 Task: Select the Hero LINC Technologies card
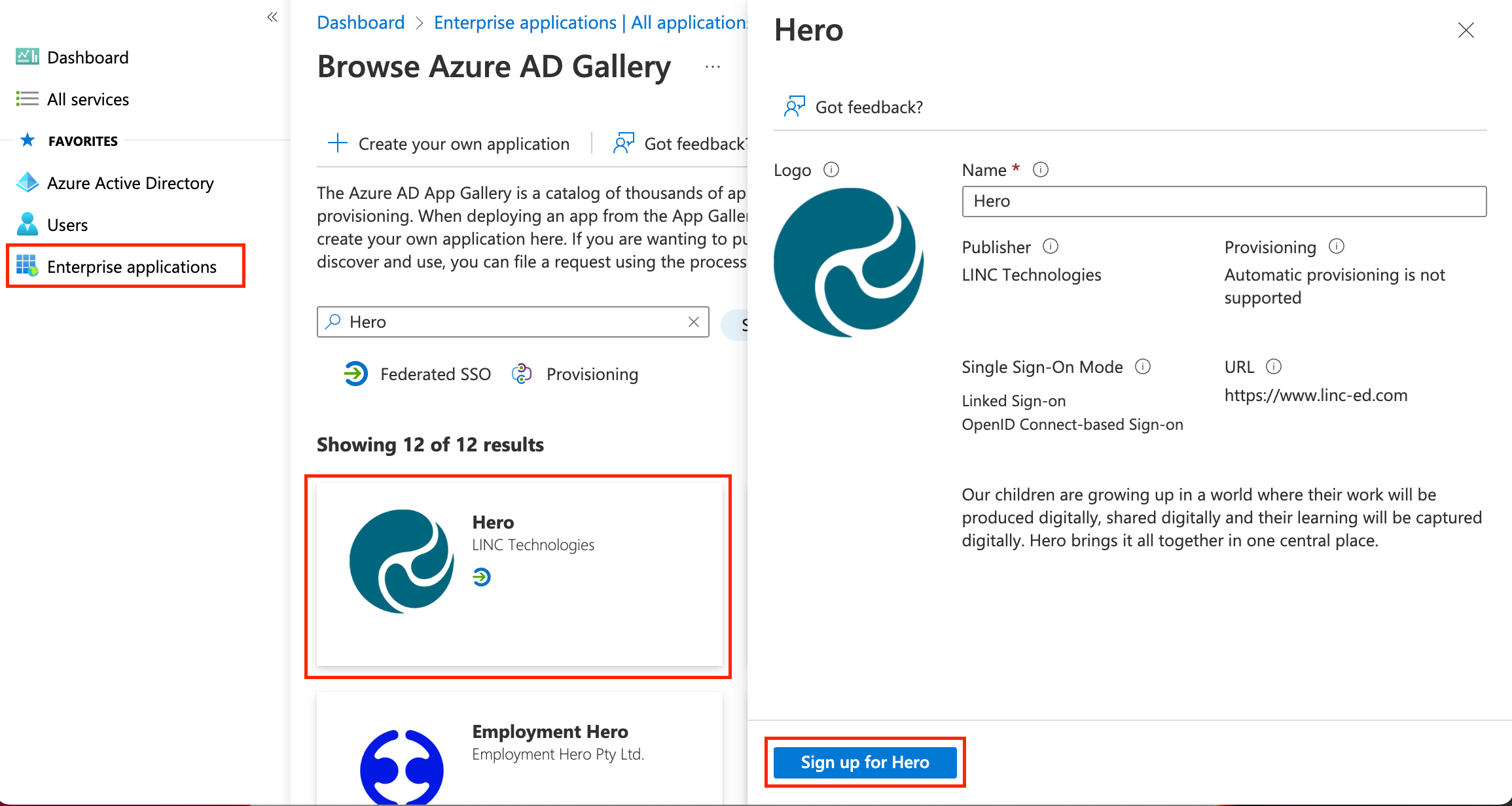(x=519, y=574)
